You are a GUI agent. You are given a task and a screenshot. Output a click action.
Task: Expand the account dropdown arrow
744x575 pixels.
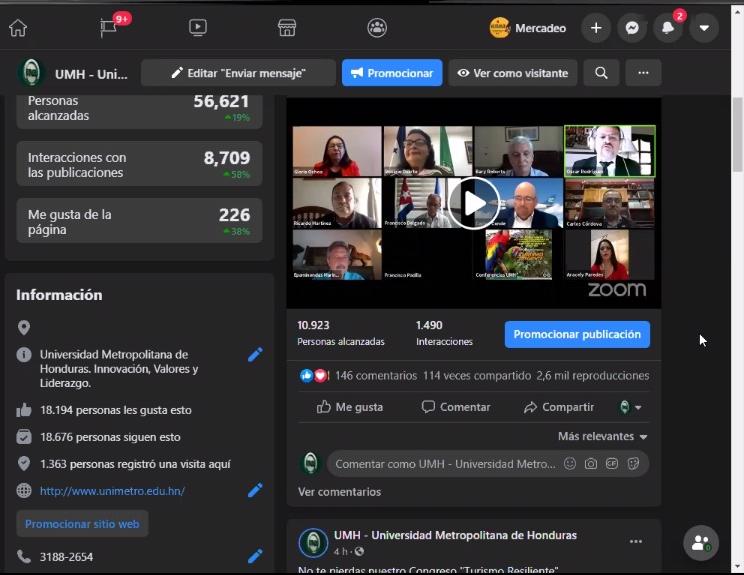(704, 28)
